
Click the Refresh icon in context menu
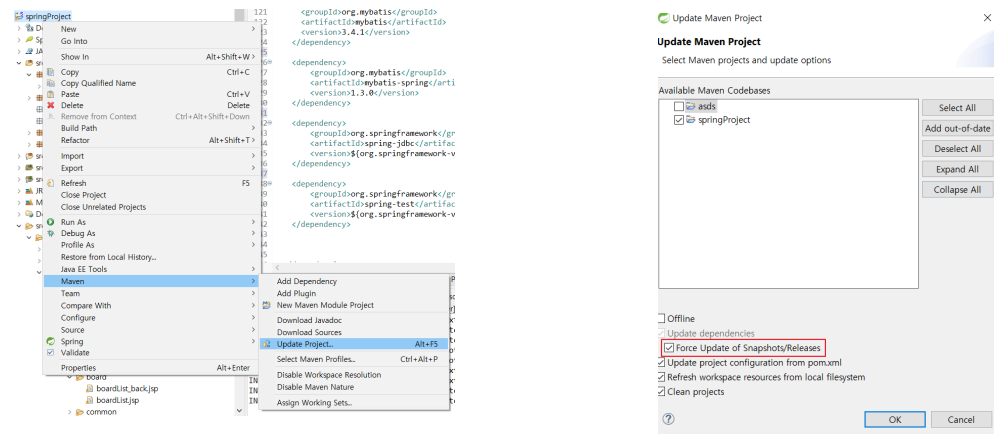[x=51, y=183]
